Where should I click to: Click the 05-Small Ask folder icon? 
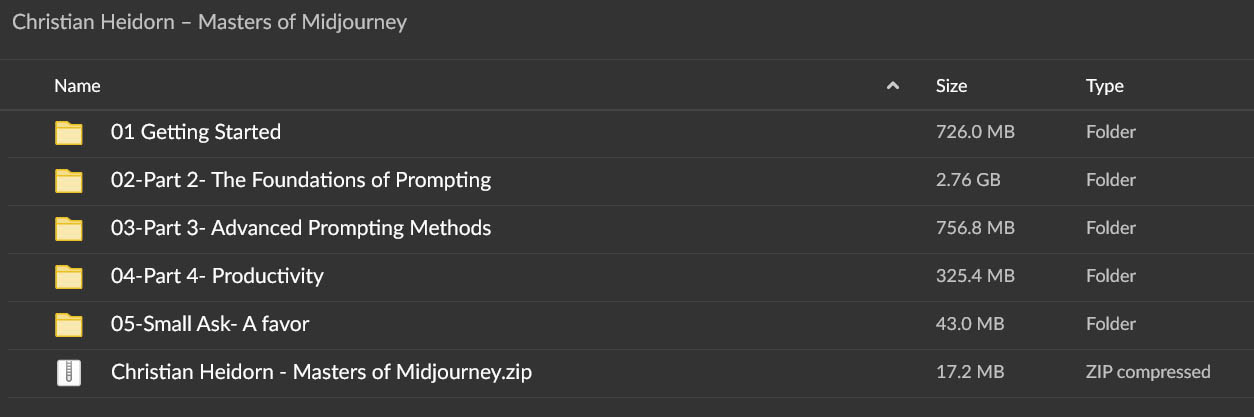click(68, 324)
